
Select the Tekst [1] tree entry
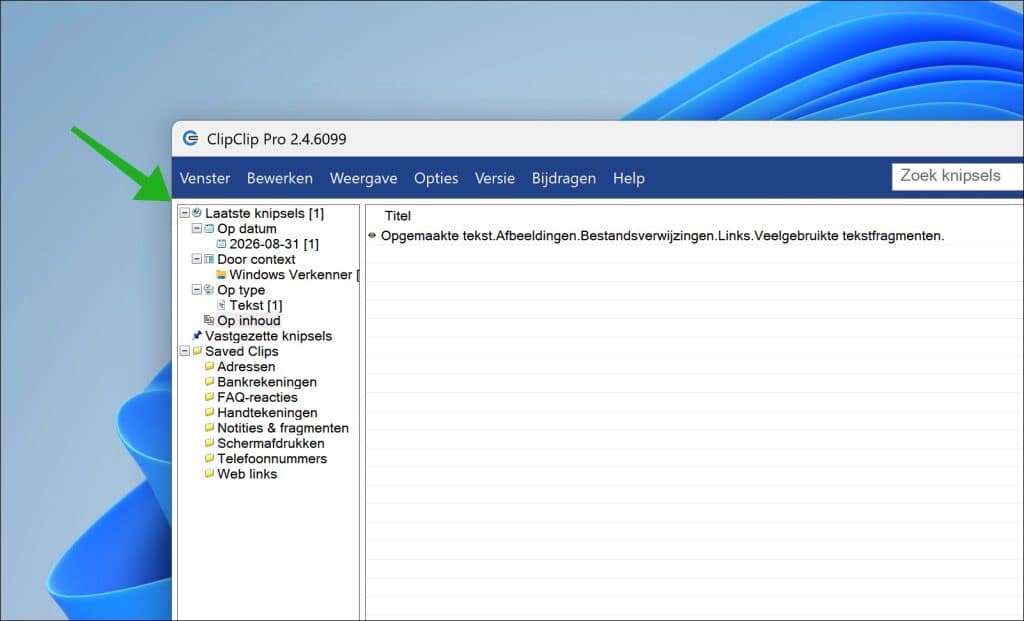(256, 306)
